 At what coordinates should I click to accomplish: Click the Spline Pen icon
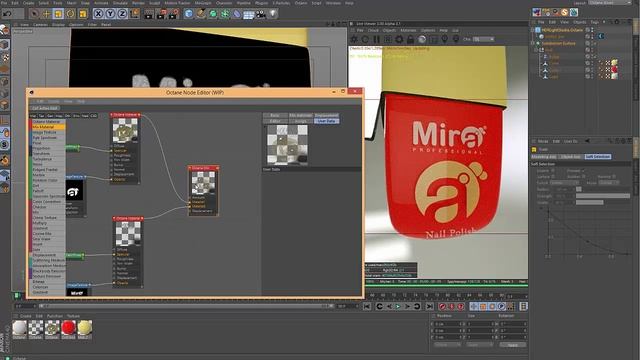tap(201, 14)
